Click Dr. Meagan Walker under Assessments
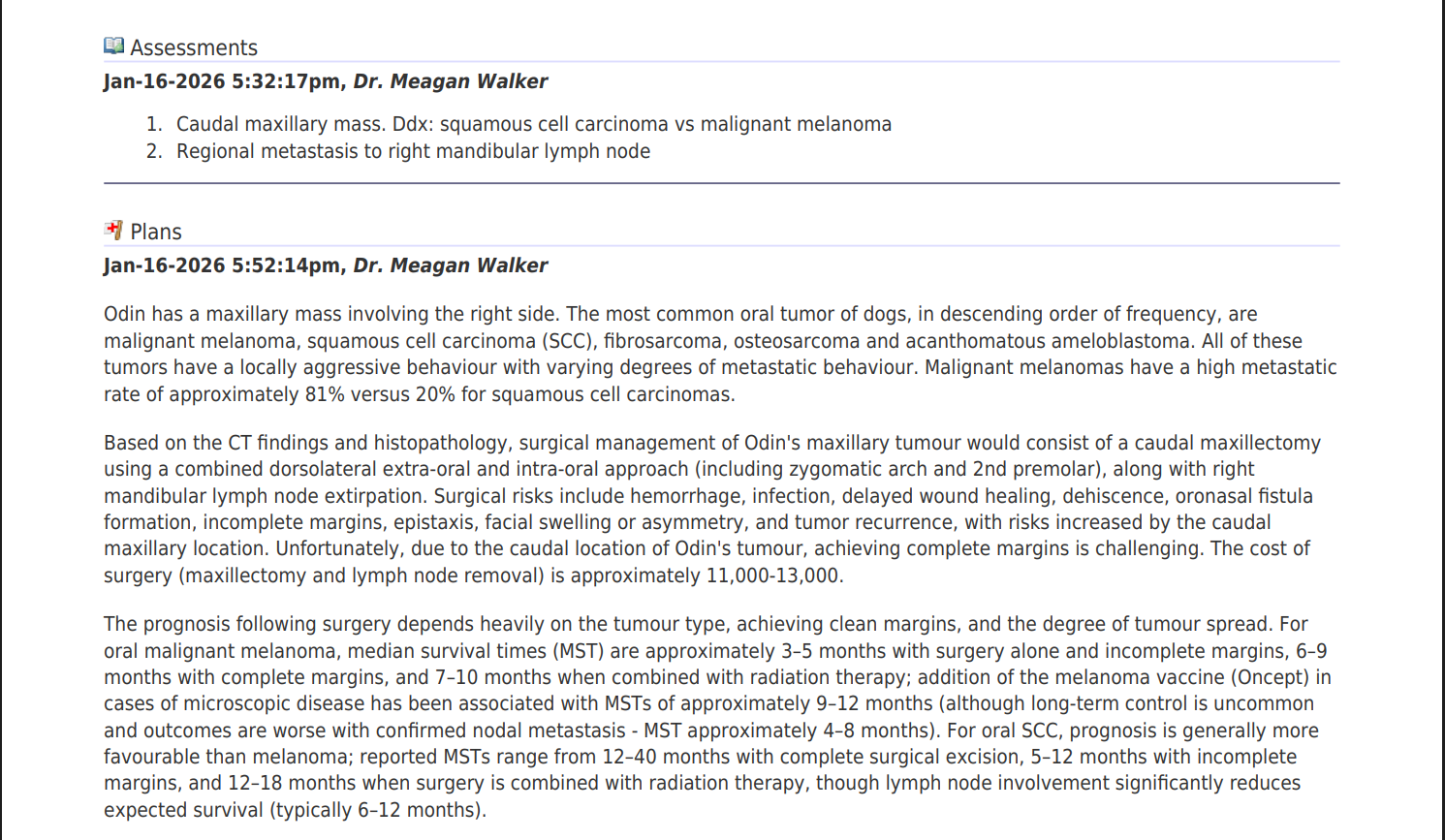1445x840 pixels. pos(451,81)
